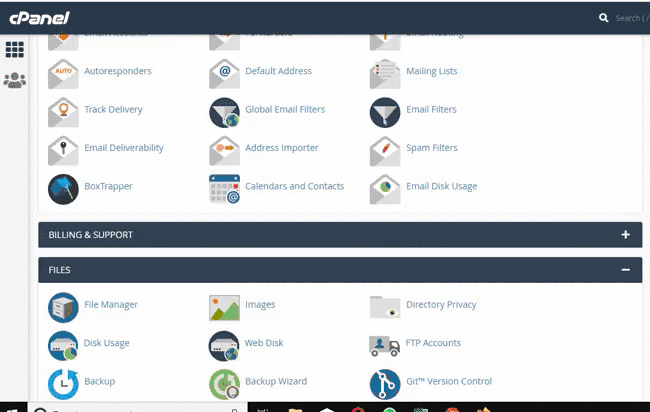The image size is (650, 412).
Task: Click the Calendars and Contacts icon
Action: coord(224,189)
